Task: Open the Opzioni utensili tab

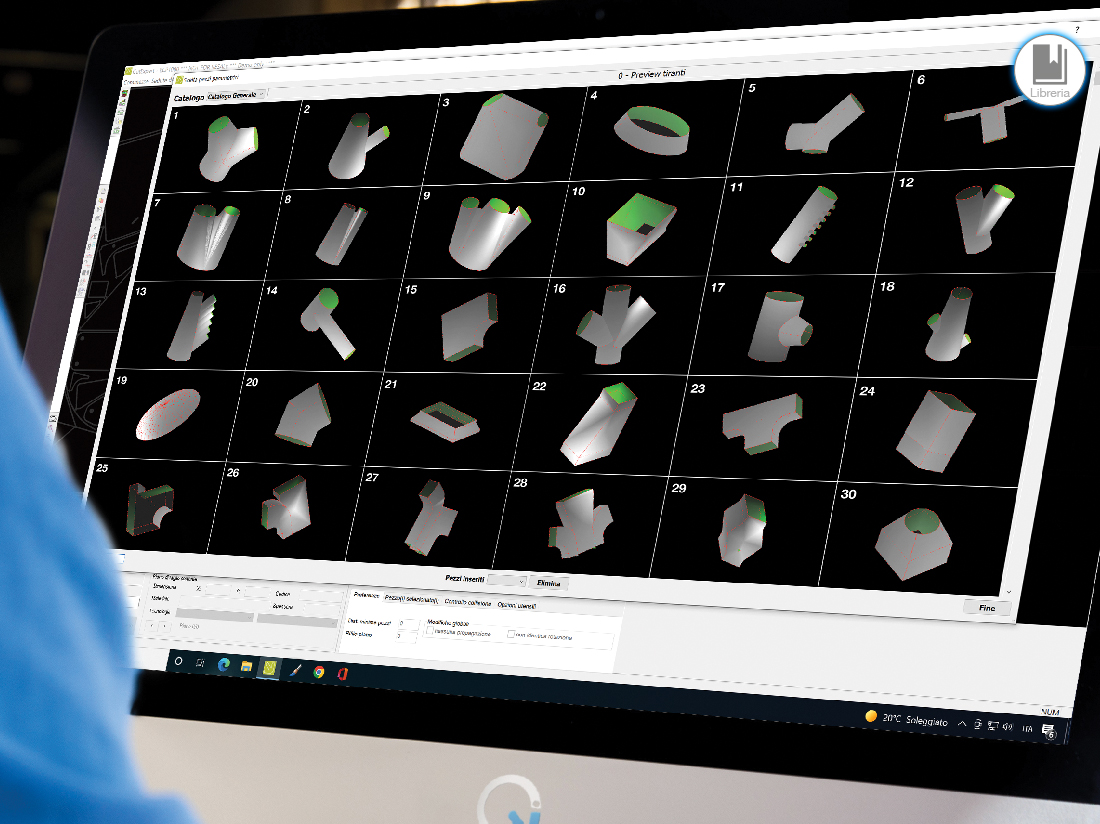Action: pos(517,605)
